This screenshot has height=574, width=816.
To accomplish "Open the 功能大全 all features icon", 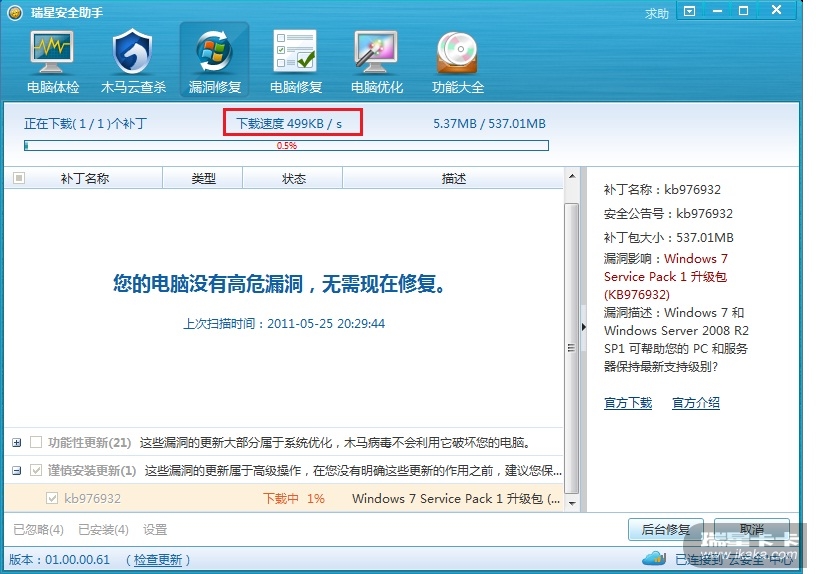I will 457,61.
